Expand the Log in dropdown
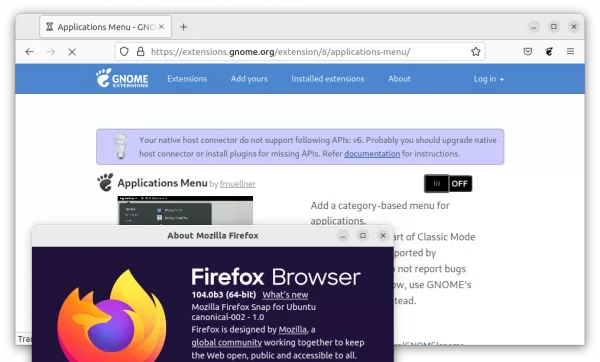 point(489,79)
